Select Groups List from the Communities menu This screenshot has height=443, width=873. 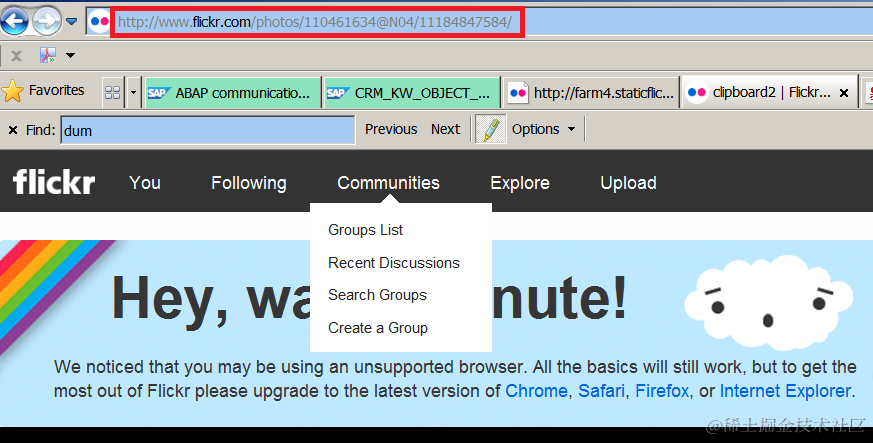365,230
